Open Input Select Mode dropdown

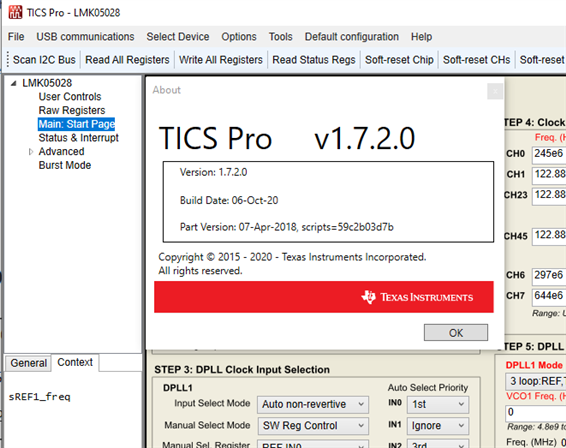coord(313,404)
